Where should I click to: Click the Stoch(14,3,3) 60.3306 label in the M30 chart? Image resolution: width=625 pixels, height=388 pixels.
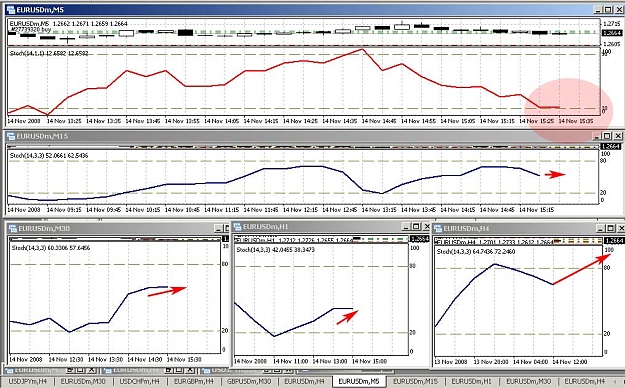51,248
